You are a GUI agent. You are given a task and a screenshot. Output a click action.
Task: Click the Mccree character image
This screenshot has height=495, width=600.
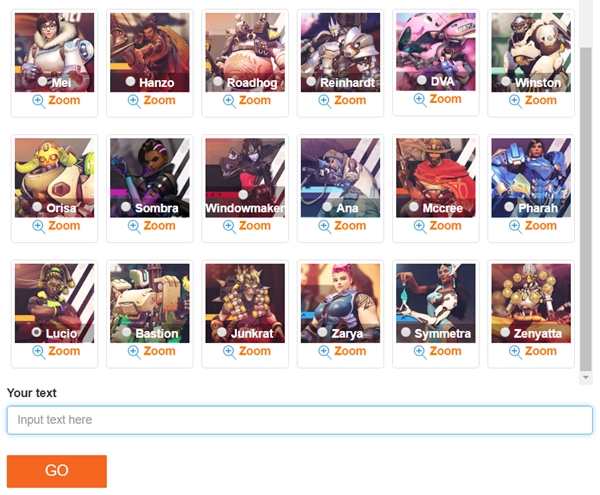435,178
